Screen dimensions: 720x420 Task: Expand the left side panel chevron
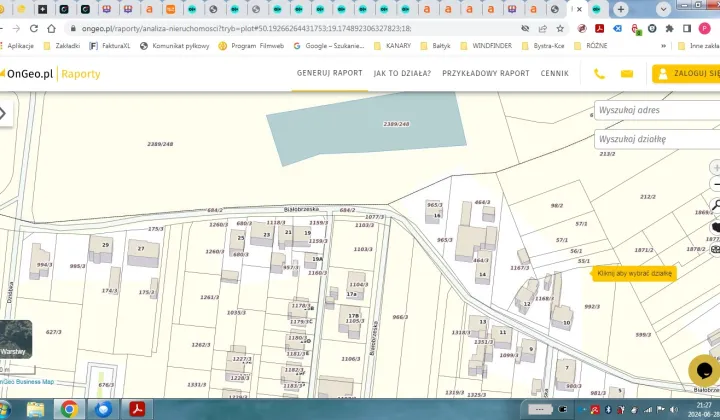point(3,113)
